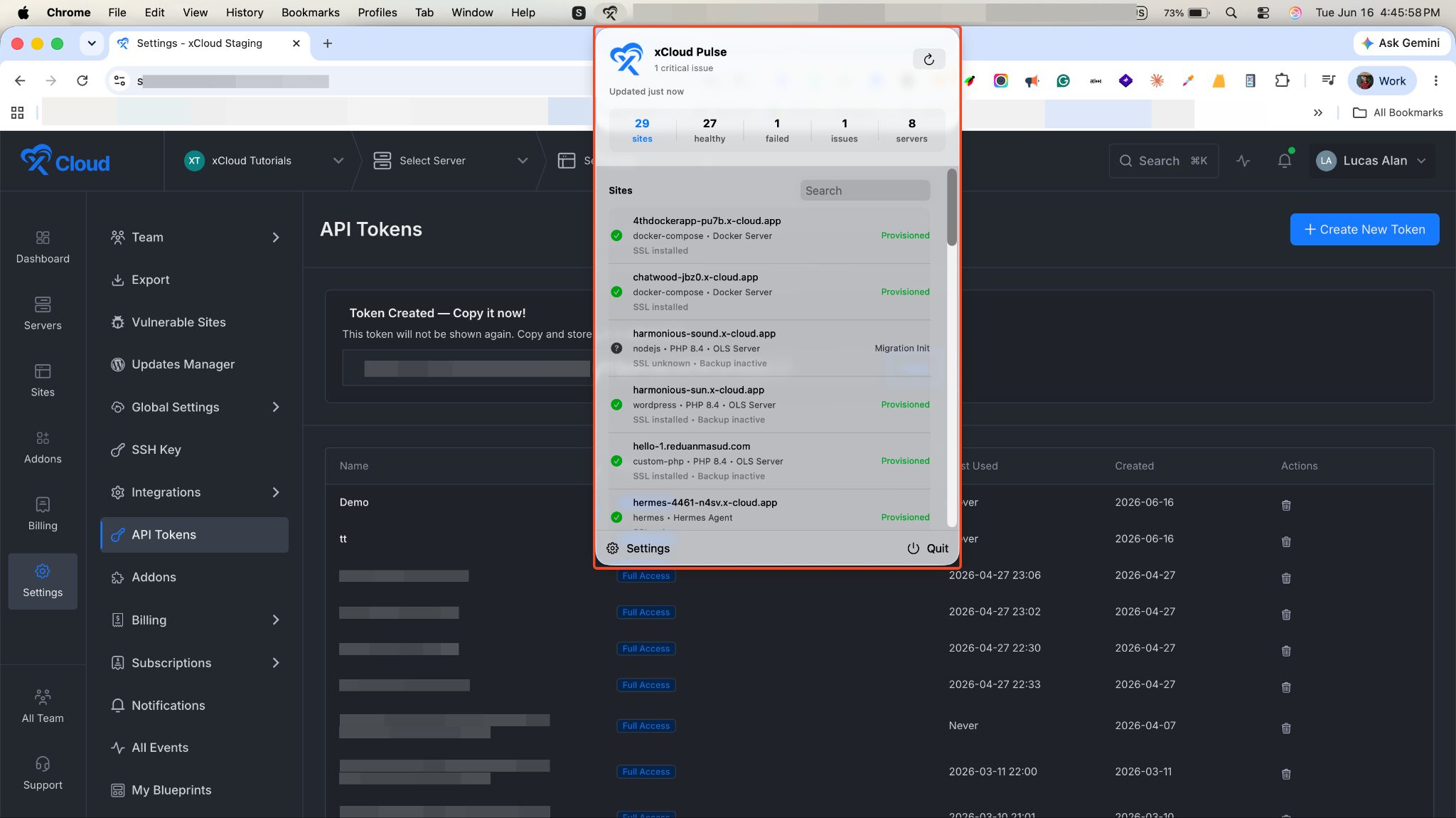Open harmonious-sound.x-cloud.app site row
This screenshot has height=818, width=1456.
pyautogui.click(x=769, y=348)
